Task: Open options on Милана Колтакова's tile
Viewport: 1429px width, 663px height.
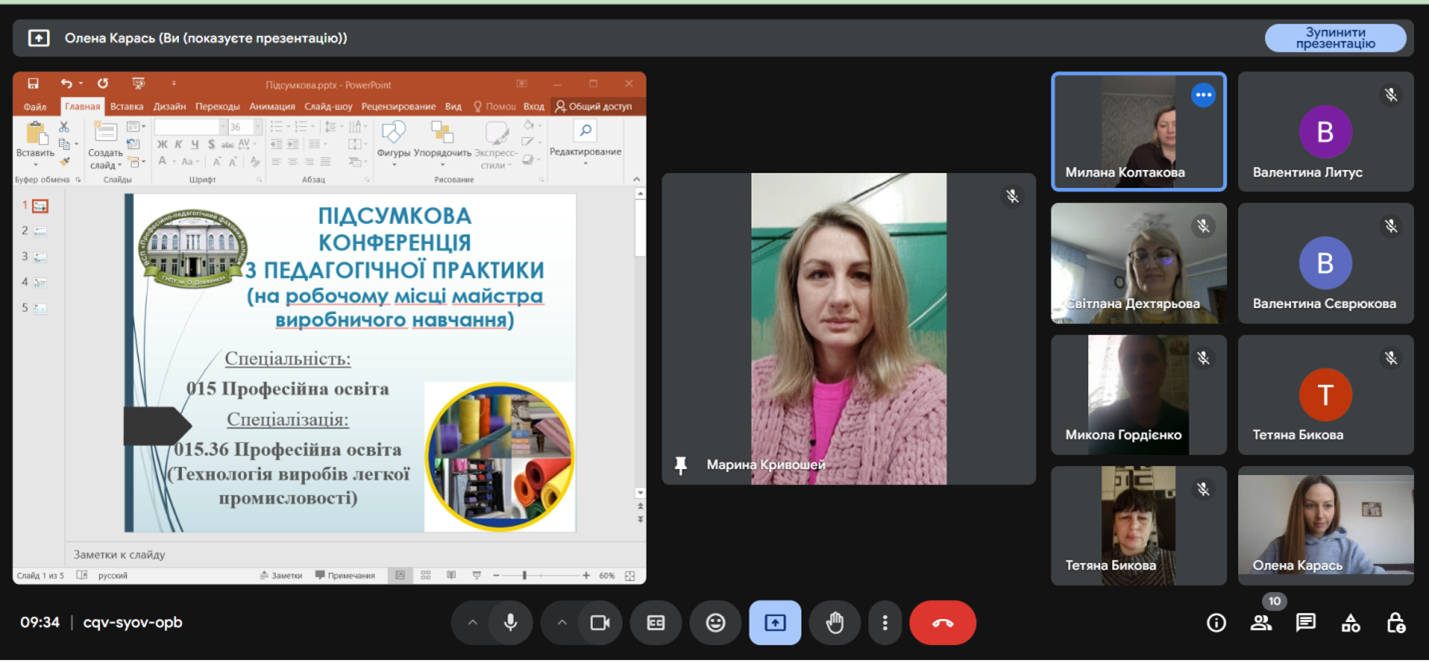Action: click(1203, 96)
